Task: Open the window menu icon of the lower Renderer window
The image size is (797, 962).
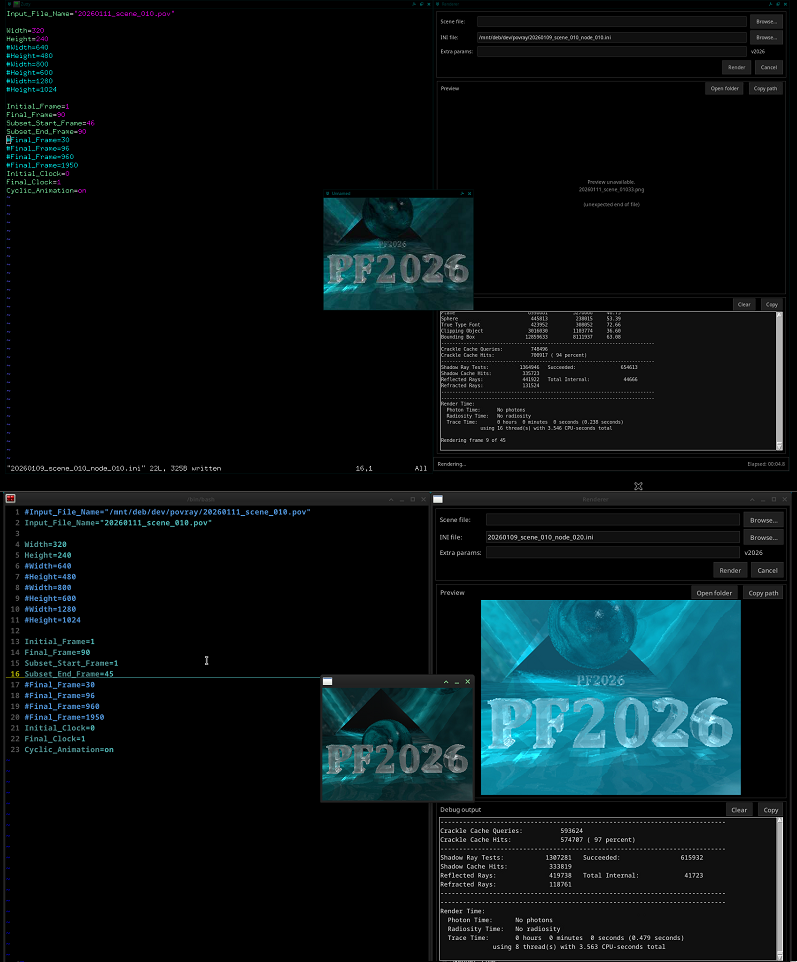Action: (x=438, y=498)
